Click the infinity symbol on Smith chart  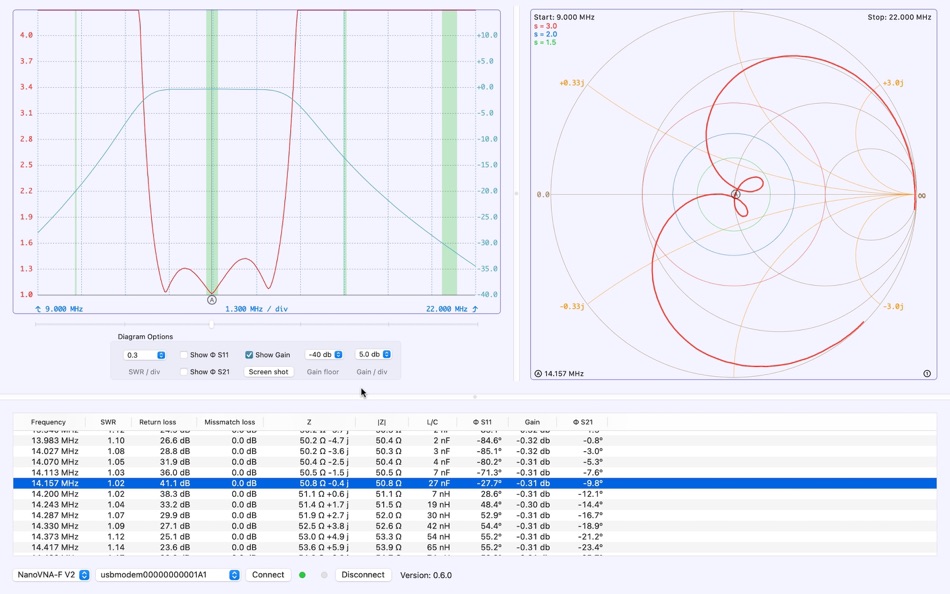(922, 195)
